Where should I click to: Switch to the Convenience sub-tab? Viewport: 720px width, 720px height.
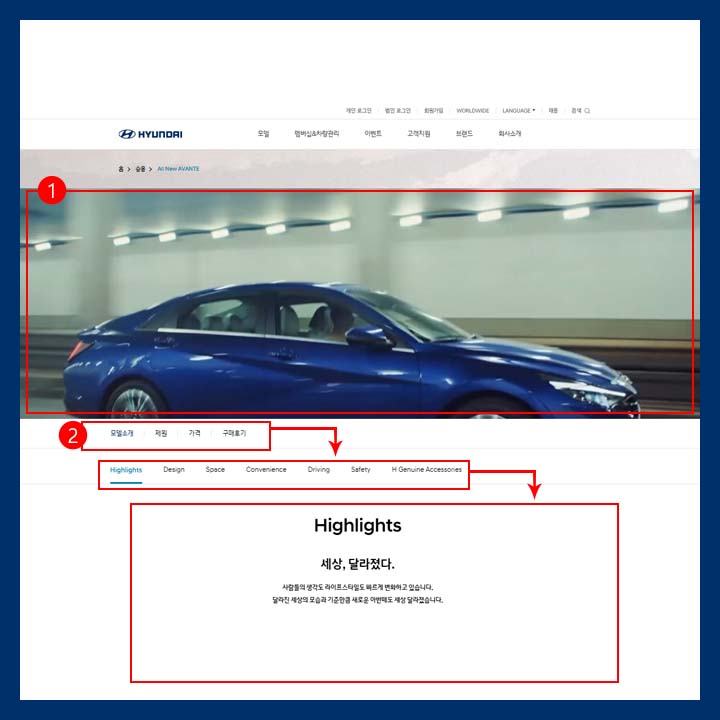(266, 469)
